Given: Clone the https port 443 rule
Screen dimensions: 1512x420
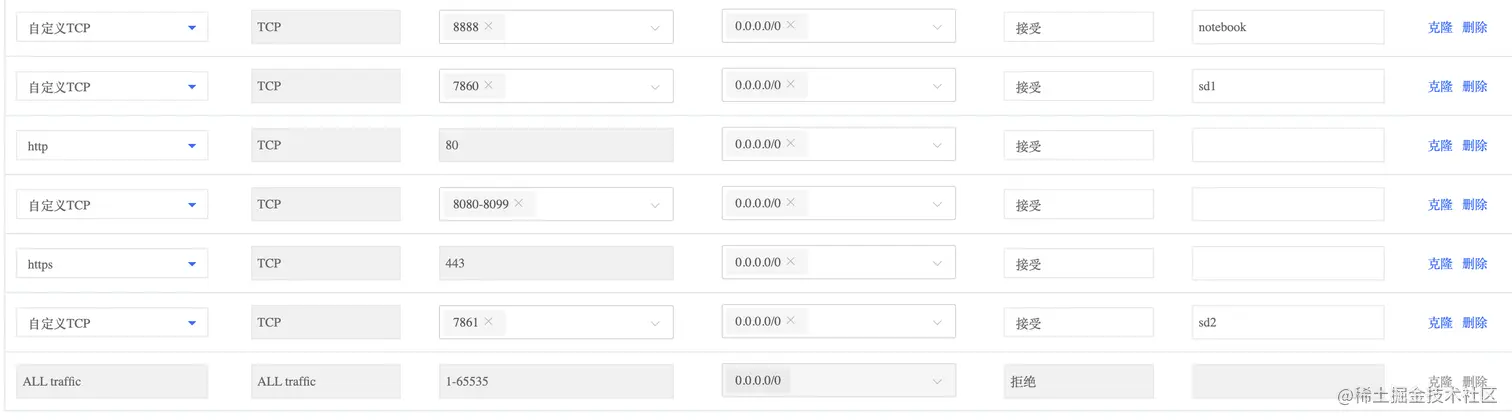Looking at the screenshot, I should (1440, 264).
